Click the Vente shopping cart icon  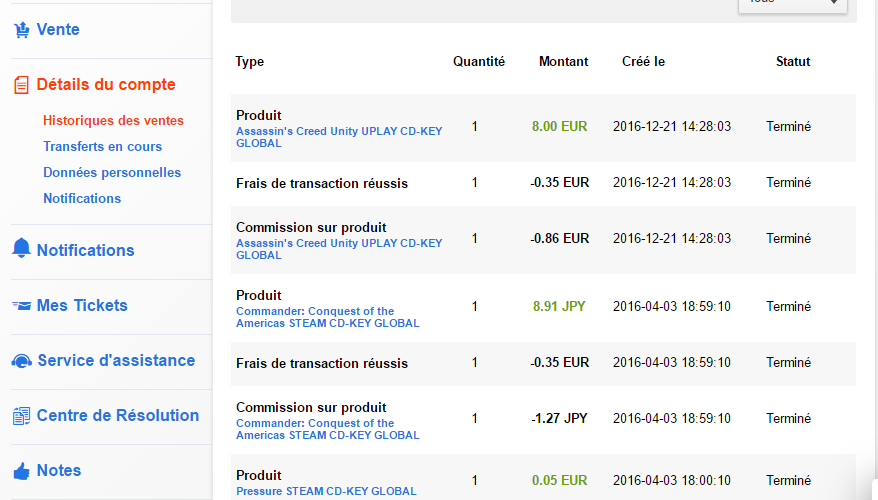click(x=21, y=30)
